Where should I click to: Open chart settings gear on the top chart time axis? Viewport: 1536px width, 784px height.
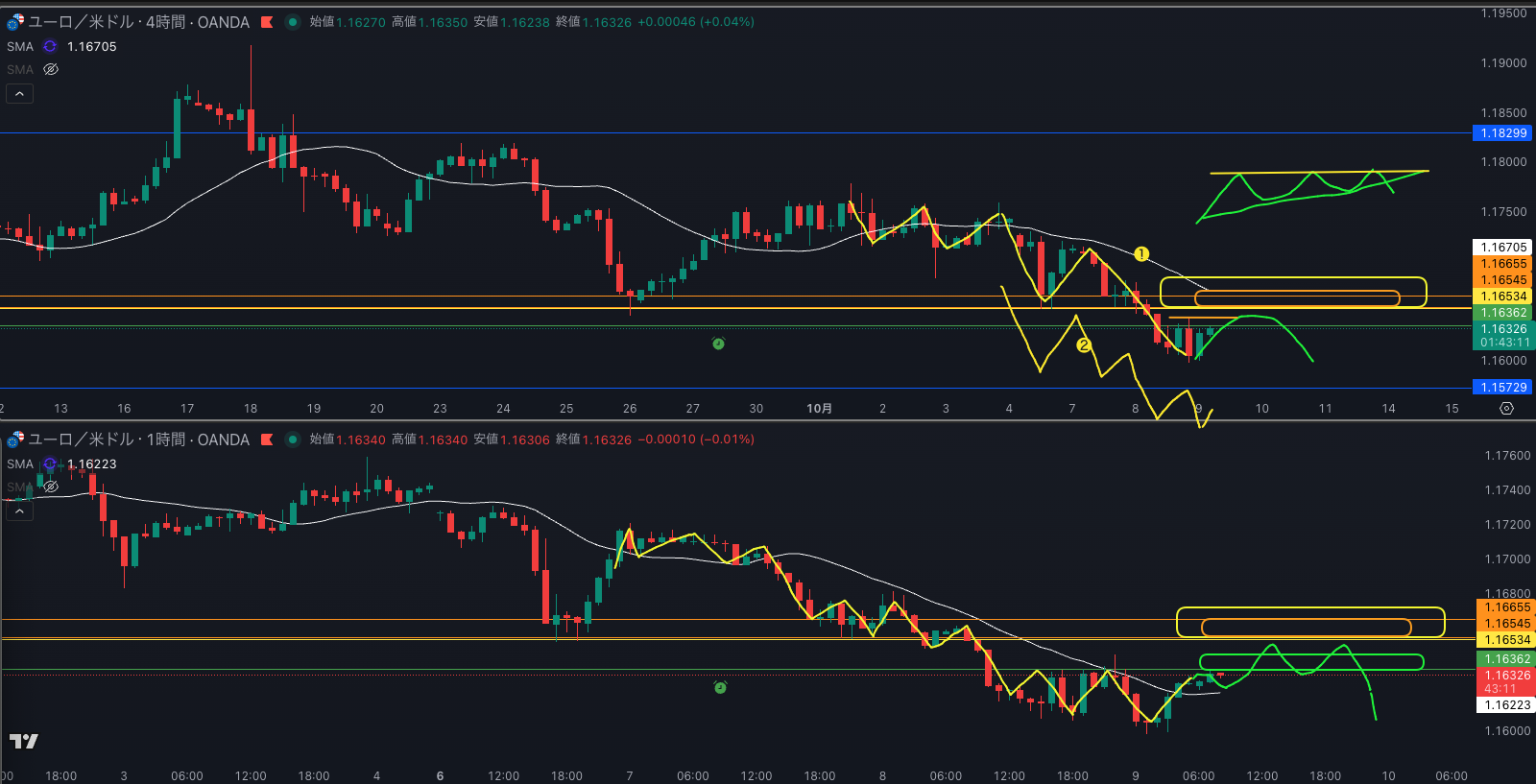1506,408
